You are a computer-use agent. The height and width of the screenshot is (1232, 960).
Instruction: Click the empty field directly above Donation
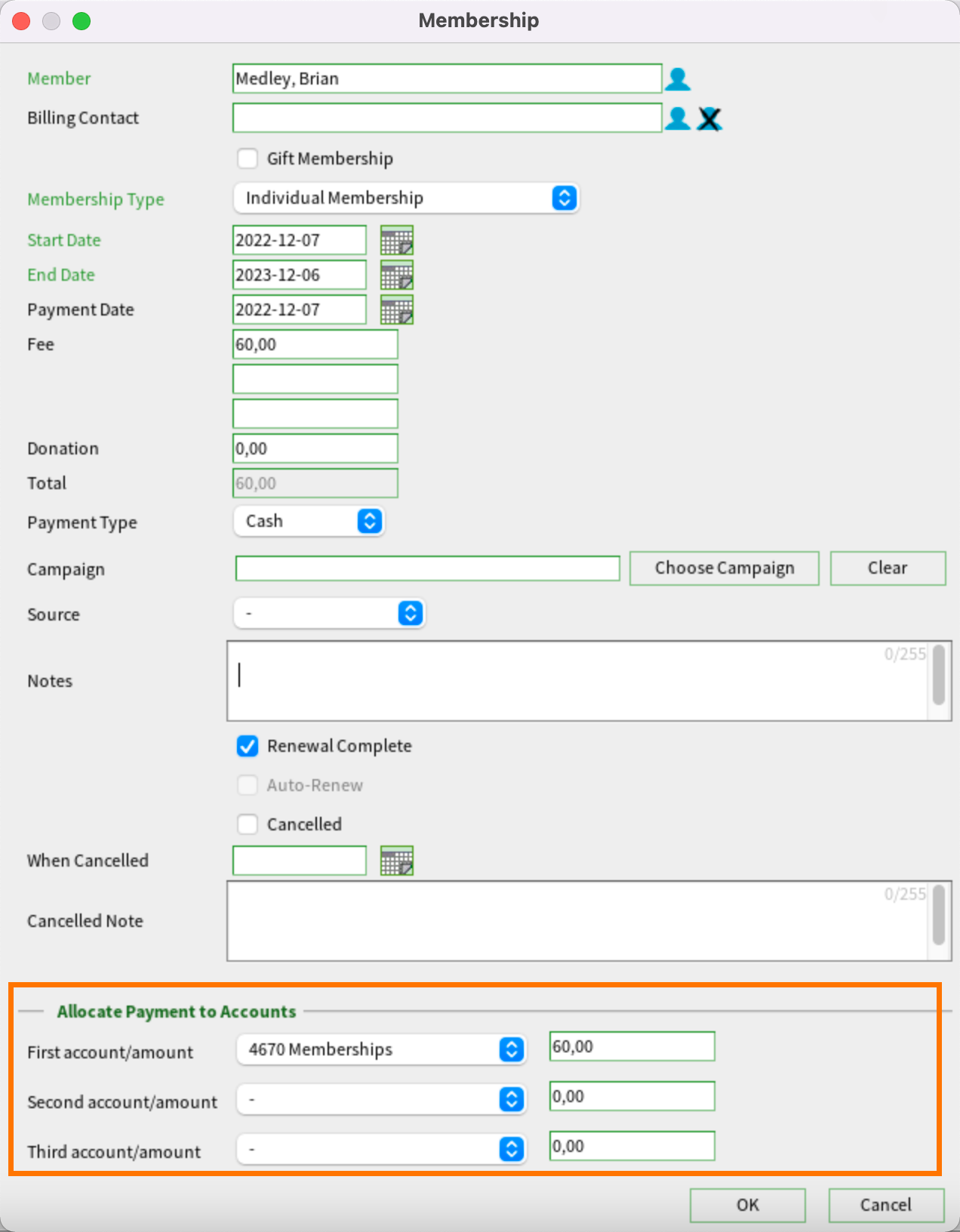pos(315,414)
